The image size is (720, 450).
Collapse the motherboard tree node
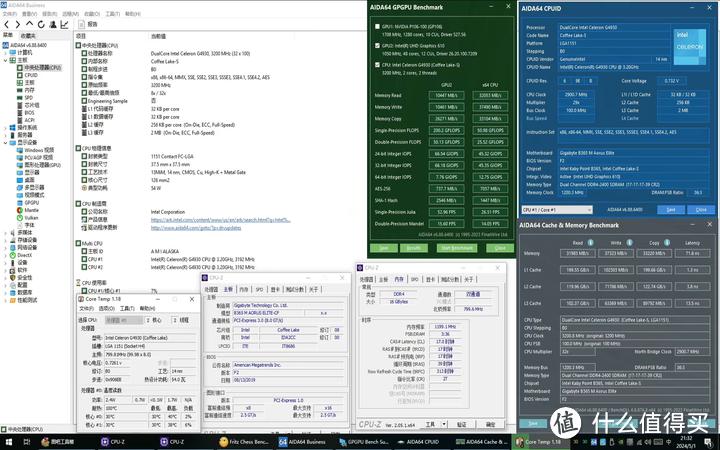(7, 59)
